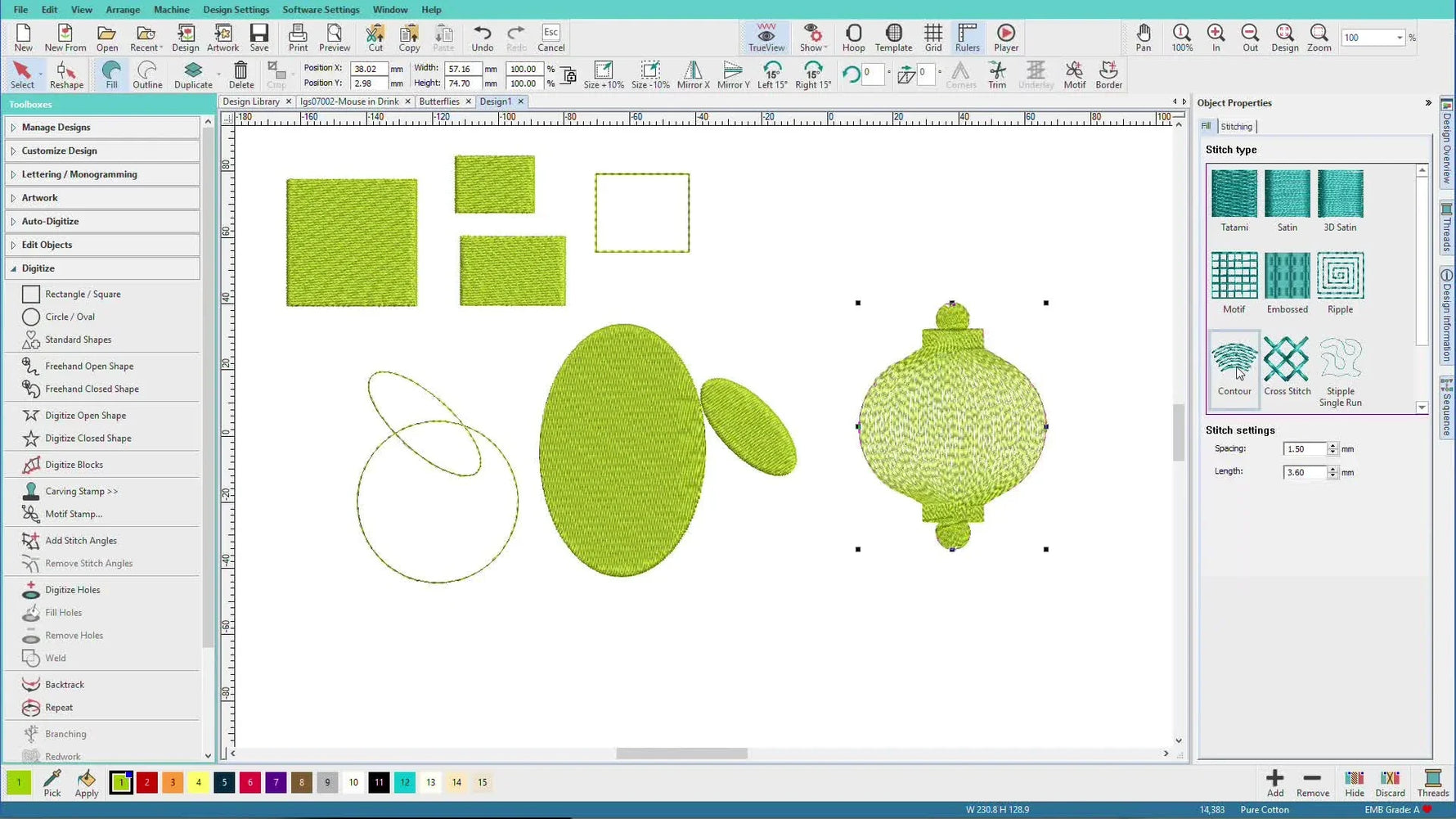The image size is (1456, 819).
Task: Open the stitch Player
Action: (x=1005, y=38)
